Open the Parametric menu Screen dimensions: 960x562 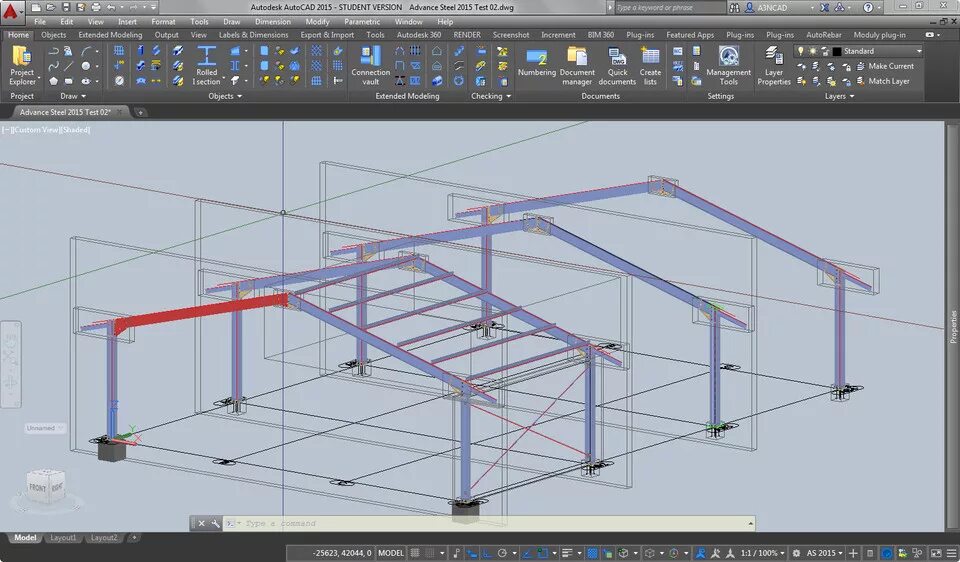point(362,21)
